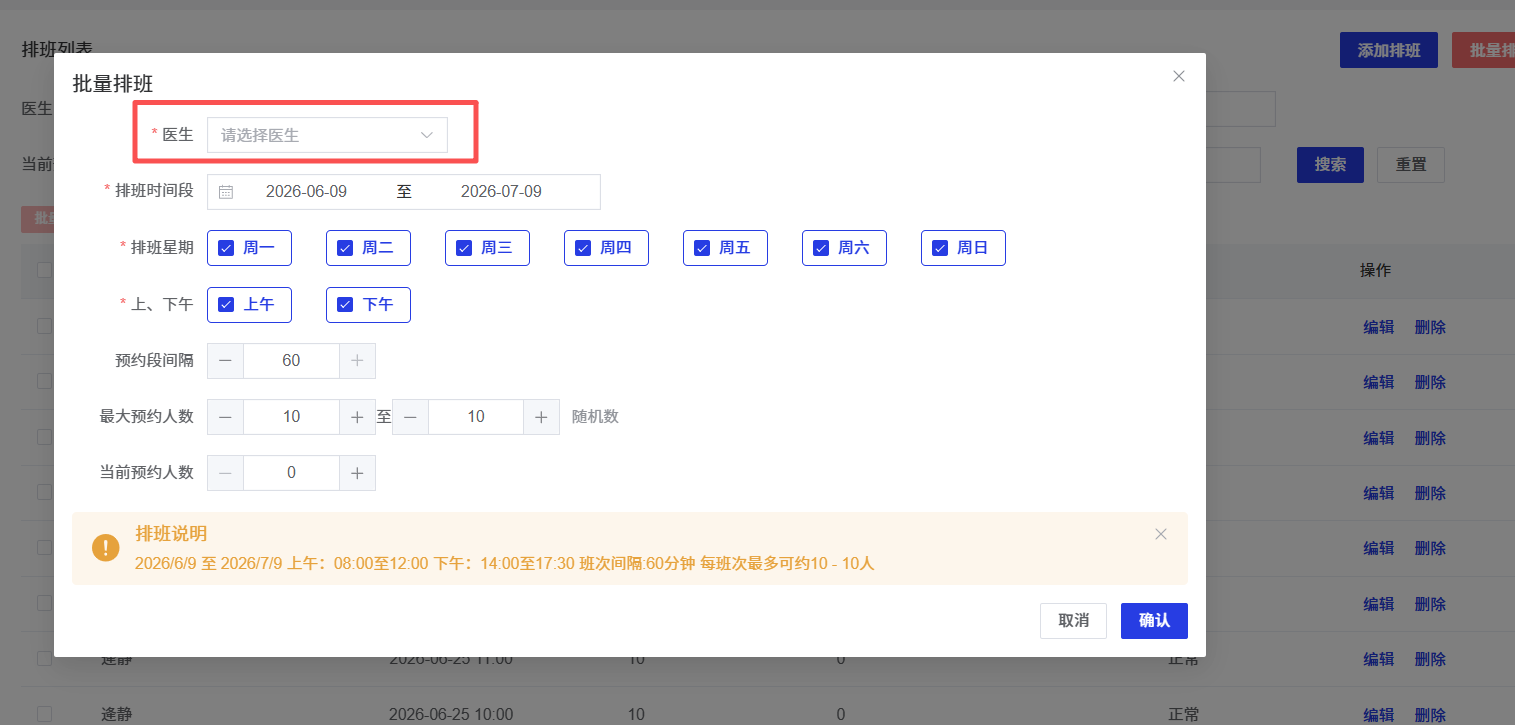Click the chevron arrow in 医生 select

(427, 135)
